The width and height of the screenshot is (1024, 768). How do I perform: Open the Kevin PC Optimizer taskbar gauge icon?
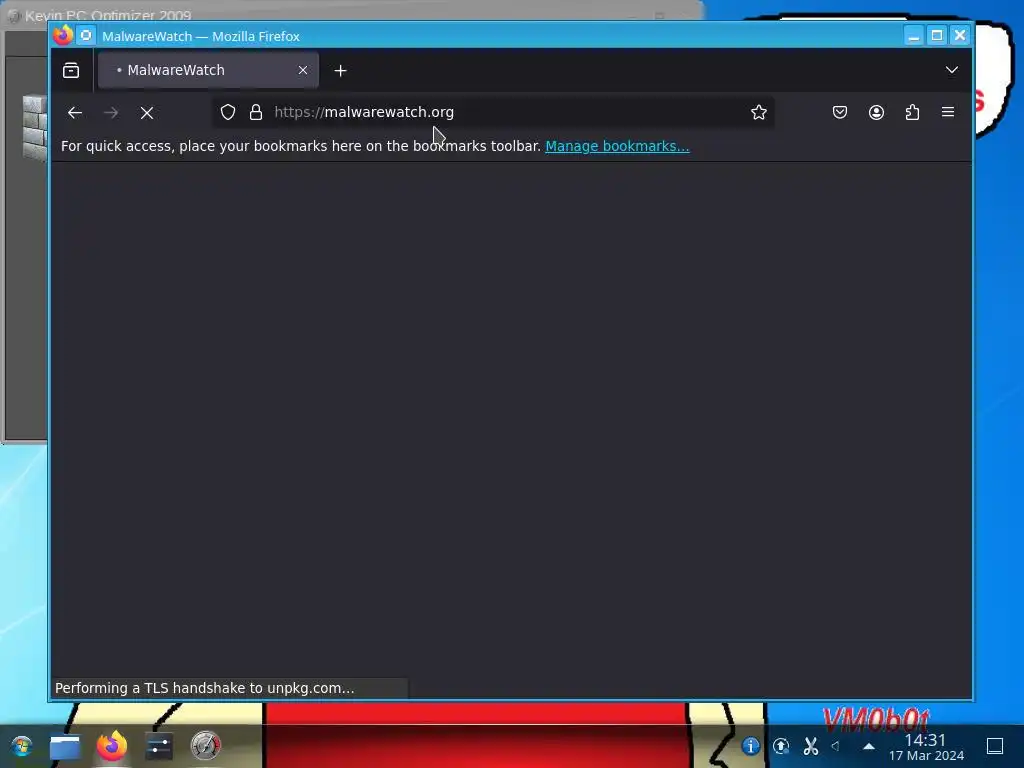[206, 746]
